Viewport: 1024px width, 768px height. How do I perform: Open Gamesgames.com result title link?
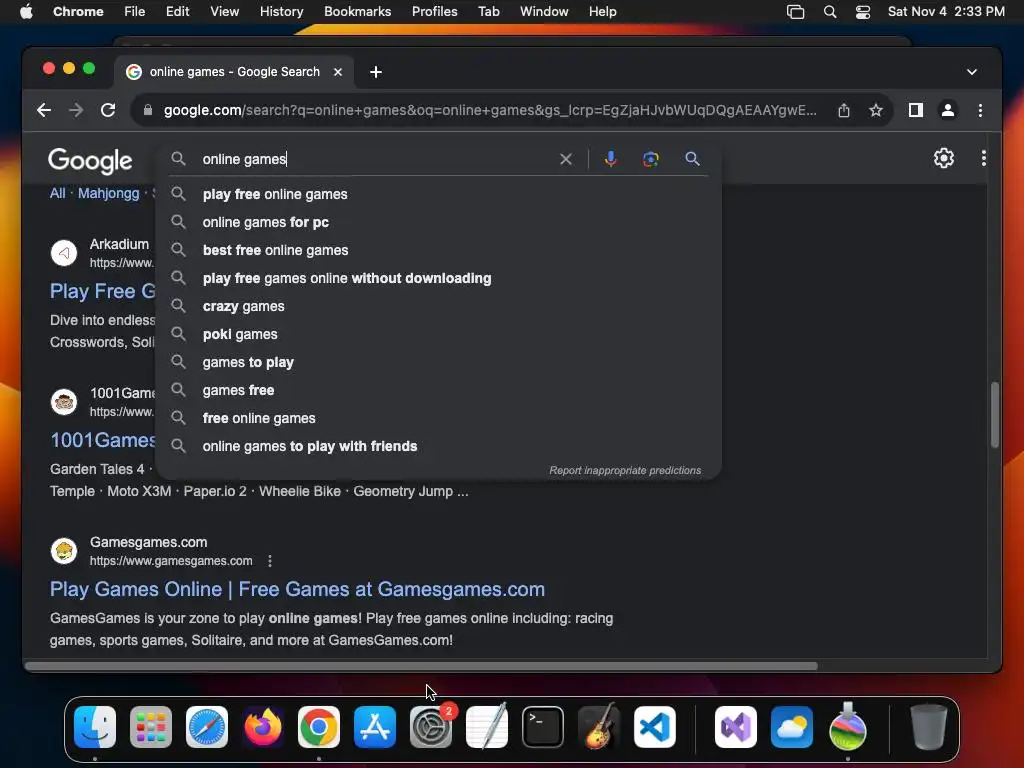297,589
